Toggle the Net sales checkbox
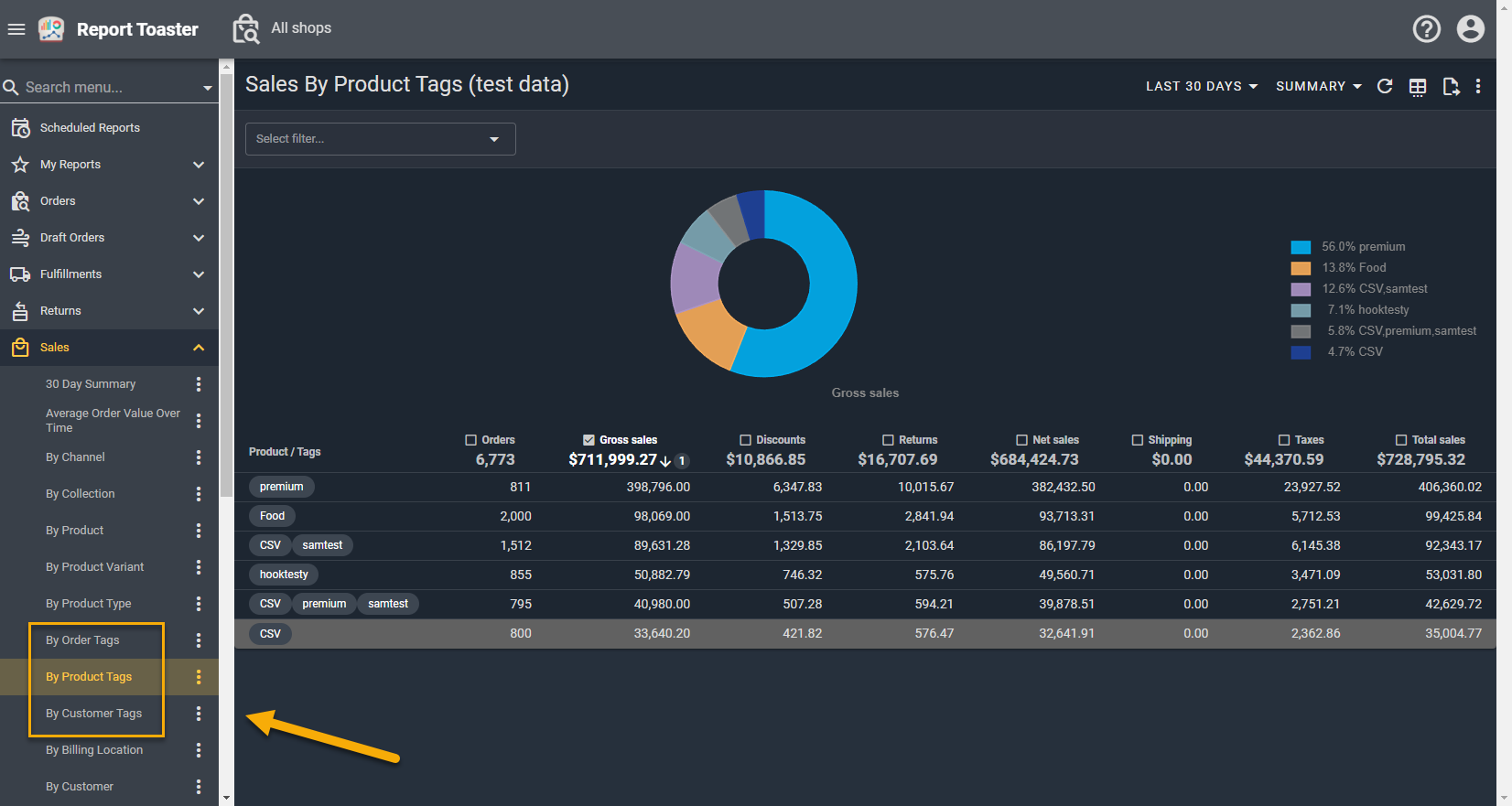This screenshot has height=806, width=1512. point(1021,440)
